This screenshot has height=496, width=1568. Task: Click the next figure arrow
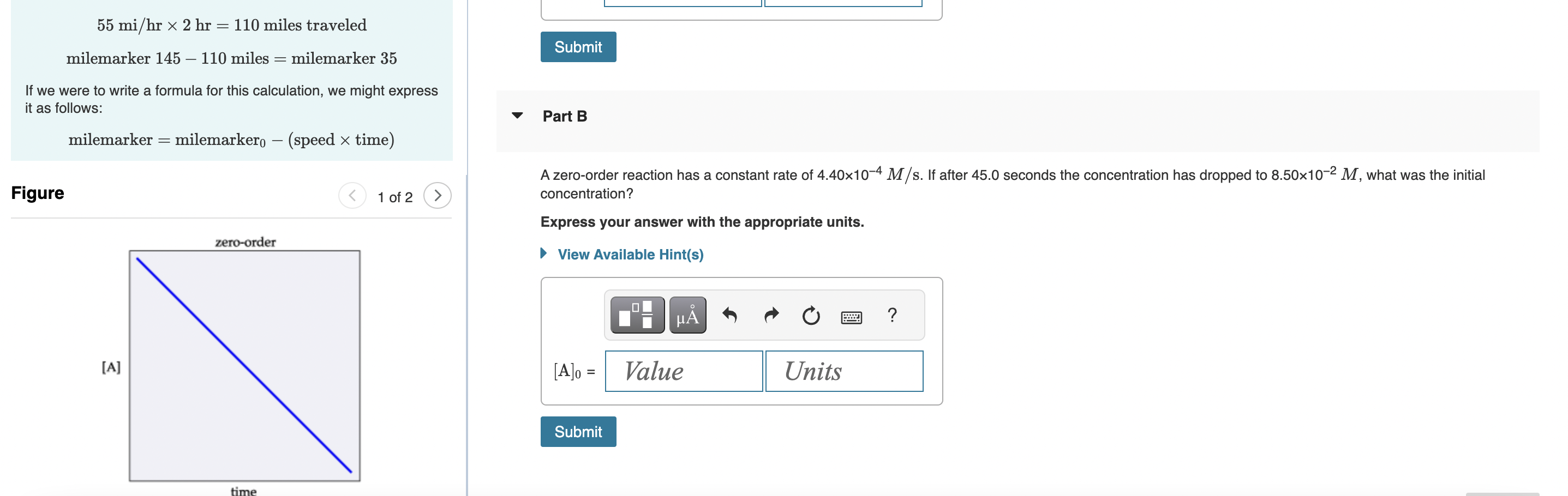pos(438,196)
